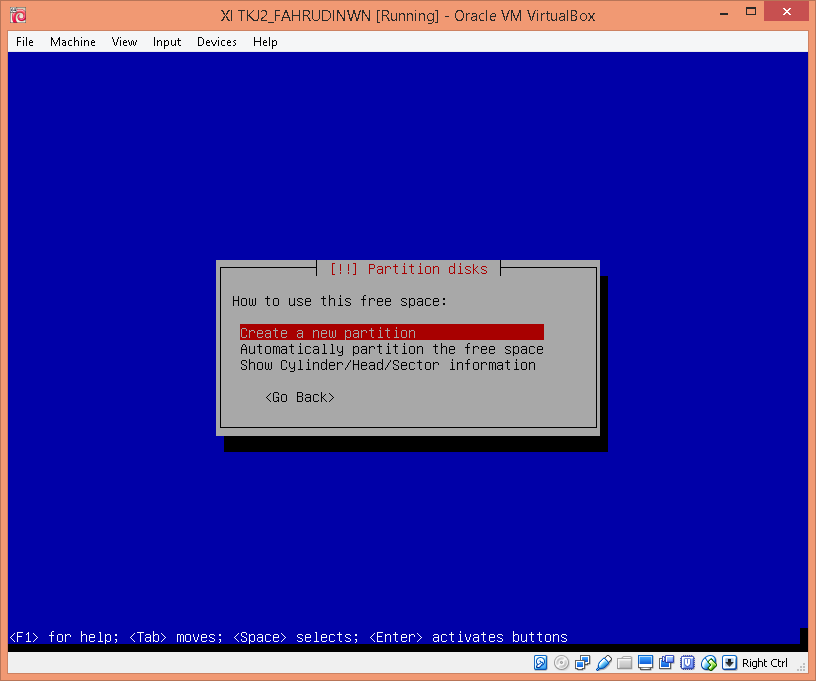Screen dimensions: 816x681
Task: Open the Devices menu
Action: tap(216, 42)
